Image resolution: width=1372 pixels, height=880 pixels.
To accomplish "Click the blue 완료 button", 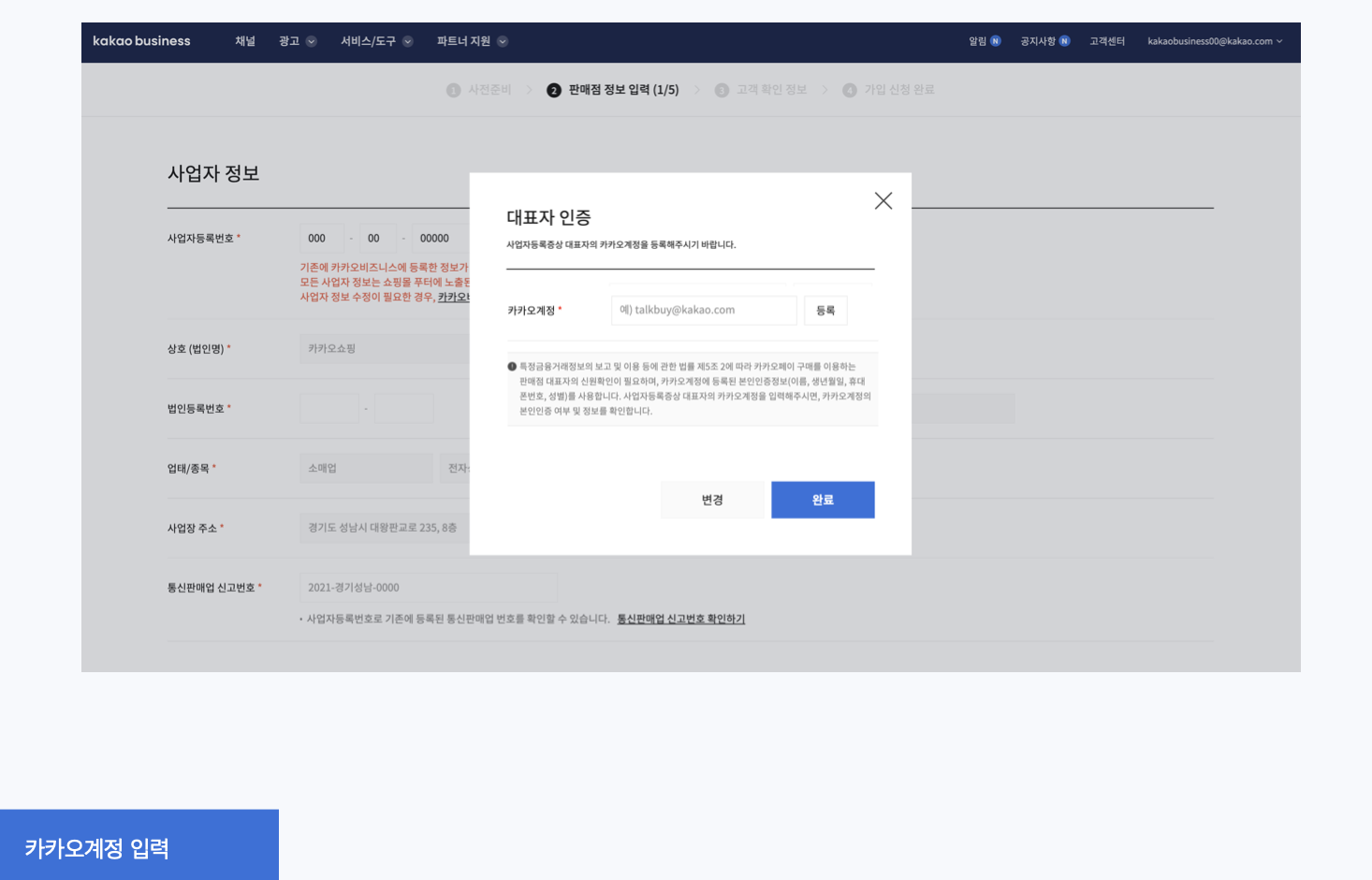I will point(823,500).
